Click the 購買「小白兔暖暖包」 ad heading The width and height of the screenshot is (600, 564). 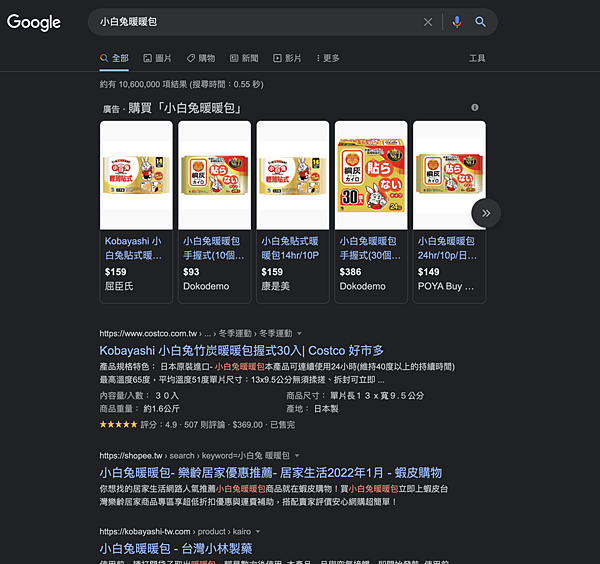pyautogui.click(x=184, y=108)
